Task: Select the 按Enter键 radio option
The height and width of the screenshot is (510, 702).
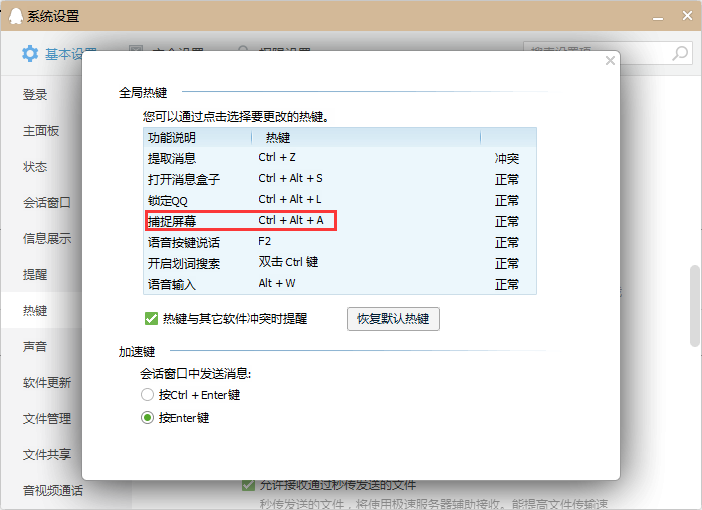Action: [x=148, y=418]
